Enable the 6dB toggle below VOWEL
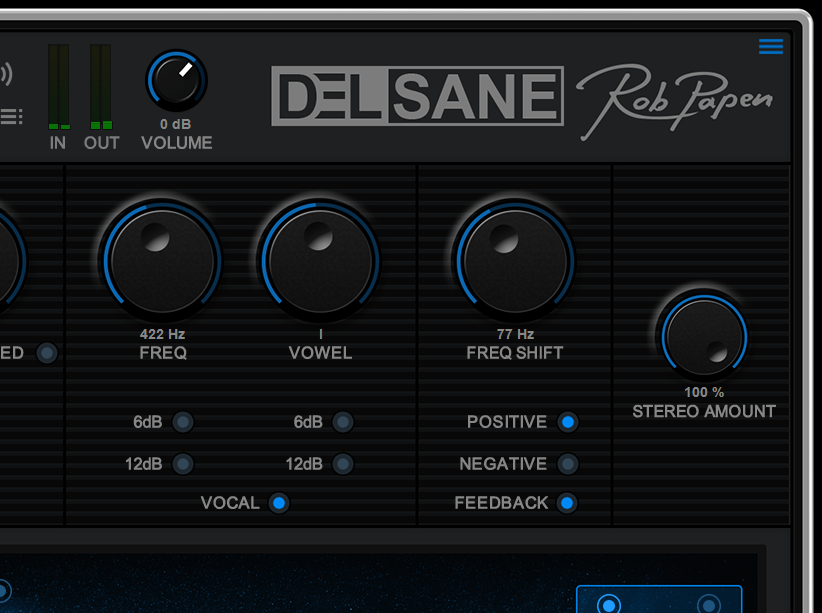The width and height of the screenshot is (822, 613). (x=343, y=422)
